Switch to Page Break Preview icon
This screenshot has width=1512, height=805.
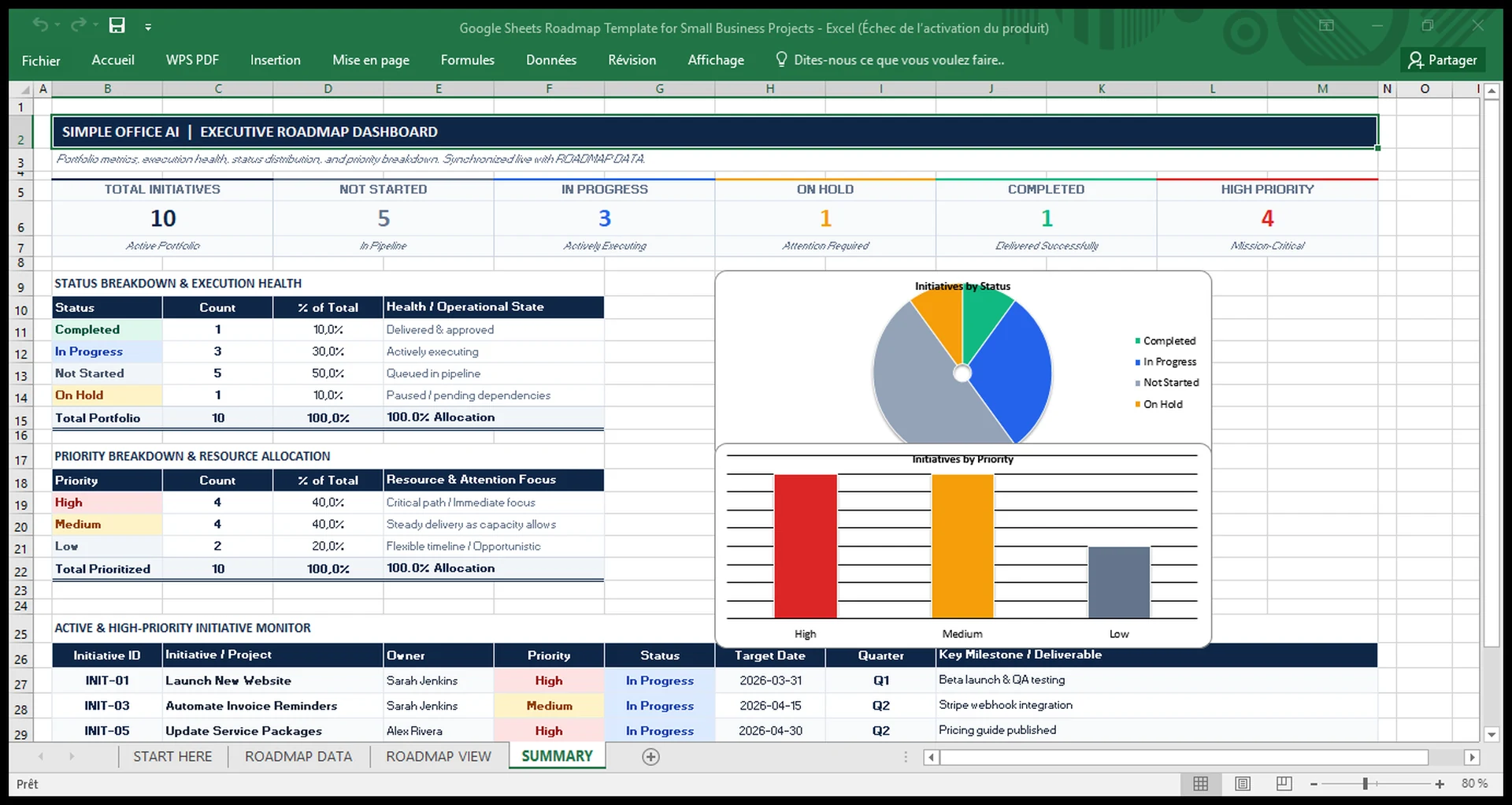1284,784
